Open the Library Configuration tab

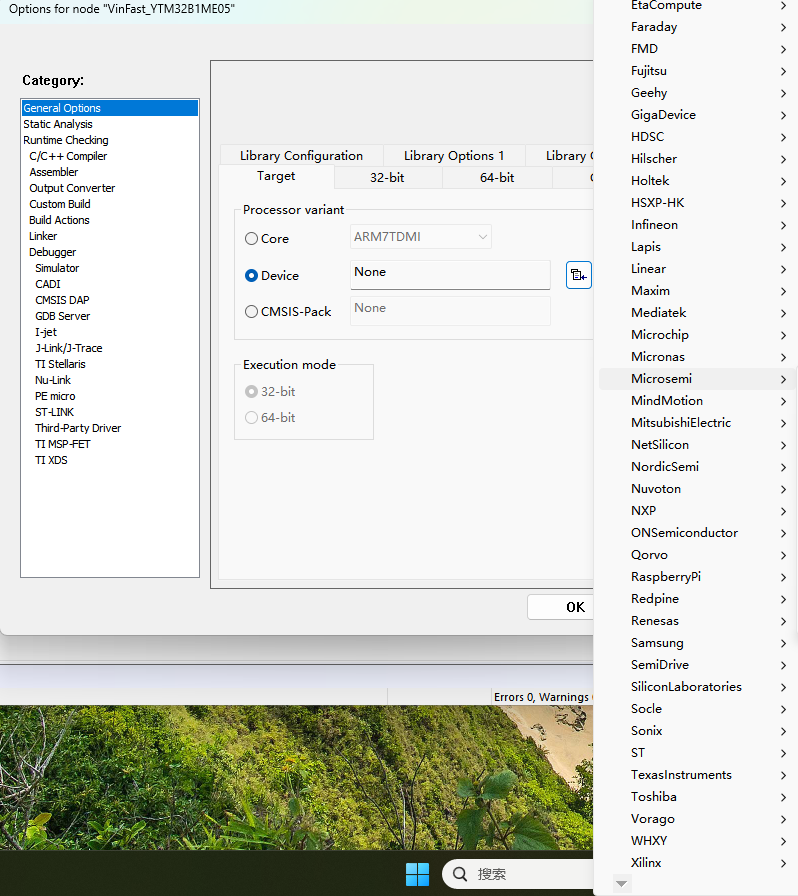[301, 155]
